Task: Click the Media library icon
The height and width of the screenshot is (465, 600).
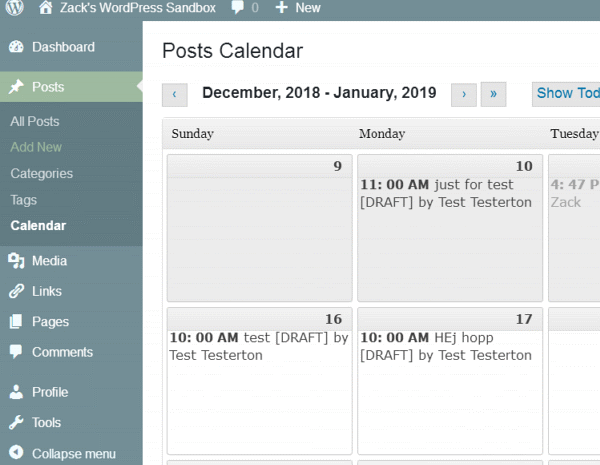Action: coord(16,261)
